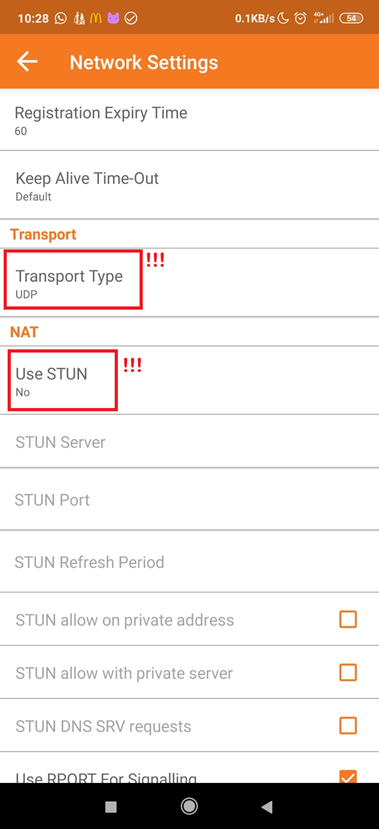Check STUN allow with private server box
379x829 pixels.
(348, 672)
